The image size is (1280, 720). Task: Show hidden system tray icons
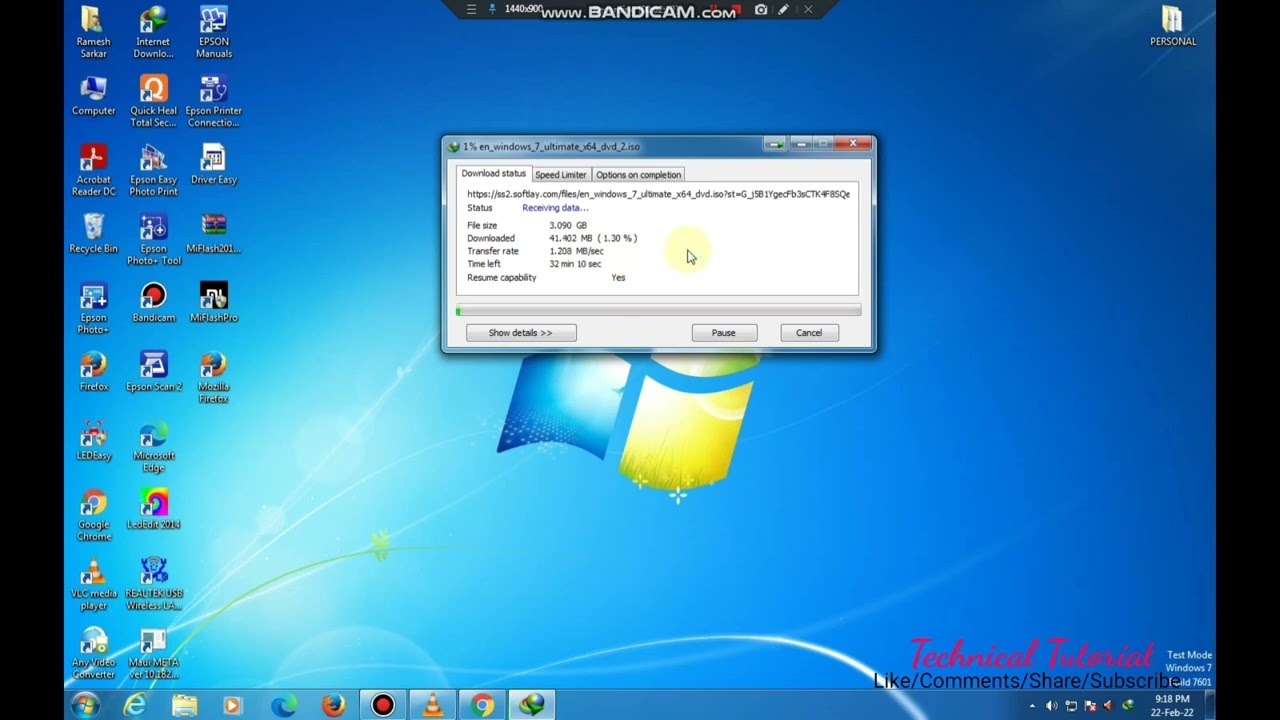pyautogui.click(x=1033, y=706)
